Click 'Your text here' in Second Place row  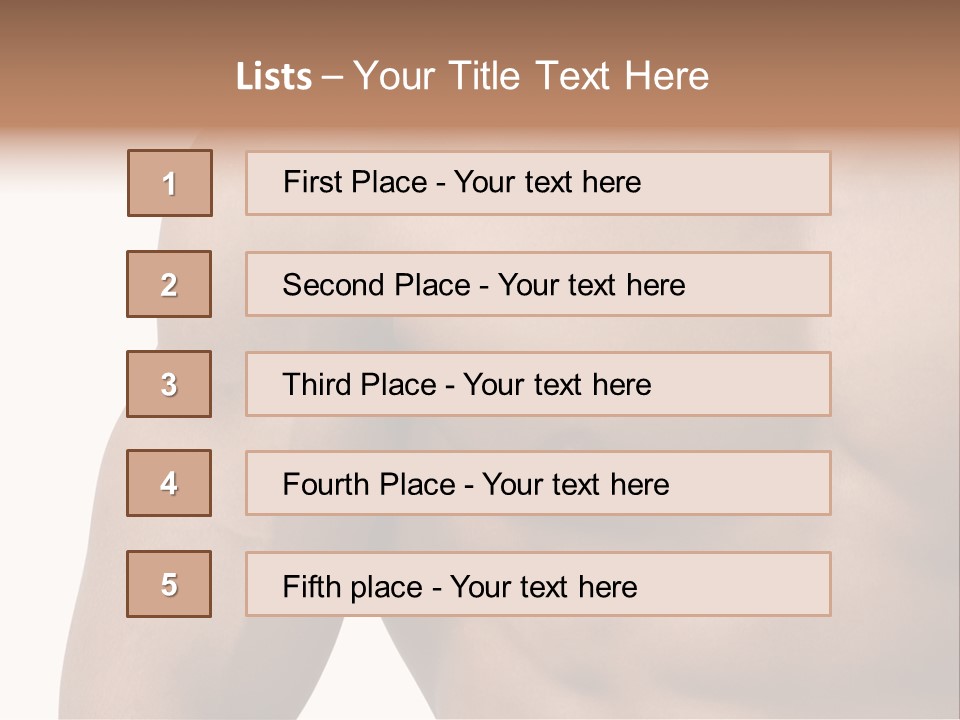591,285
